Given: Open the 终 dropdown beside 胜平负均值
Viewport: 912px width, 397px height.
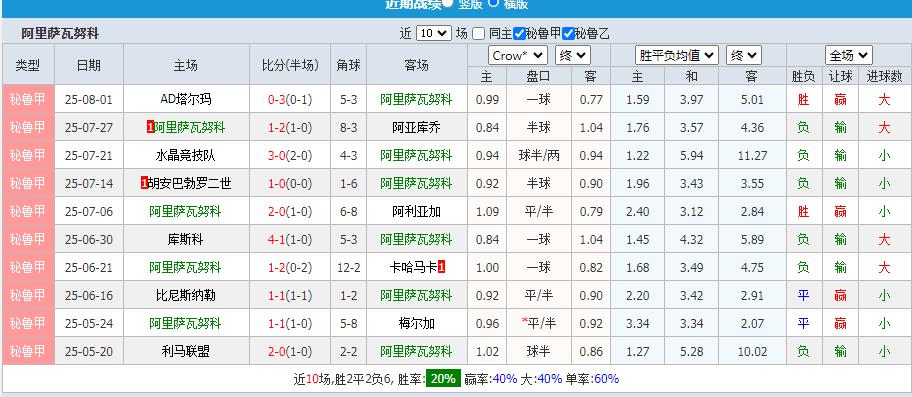Looking at the screenshot, I should click(743, 56).
